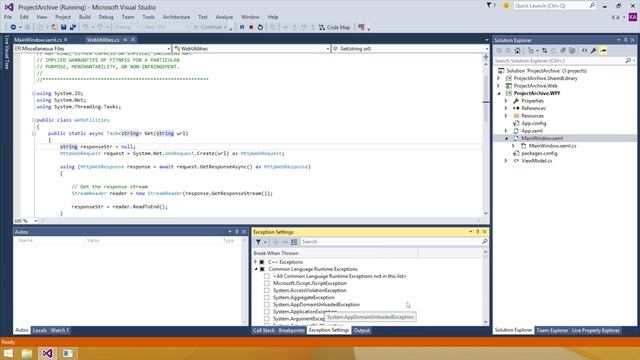The height and width of the screenshot is (360, 640).
Task: Switch to the Breakpoints tab
Action: (x=291, y=330)
